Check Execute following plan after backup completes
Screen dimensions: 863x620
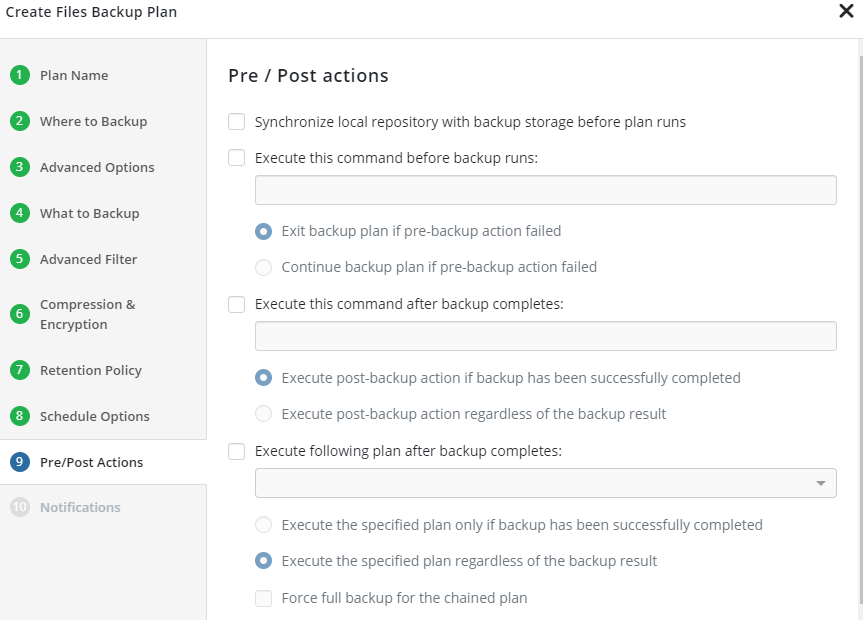(236, 451)
